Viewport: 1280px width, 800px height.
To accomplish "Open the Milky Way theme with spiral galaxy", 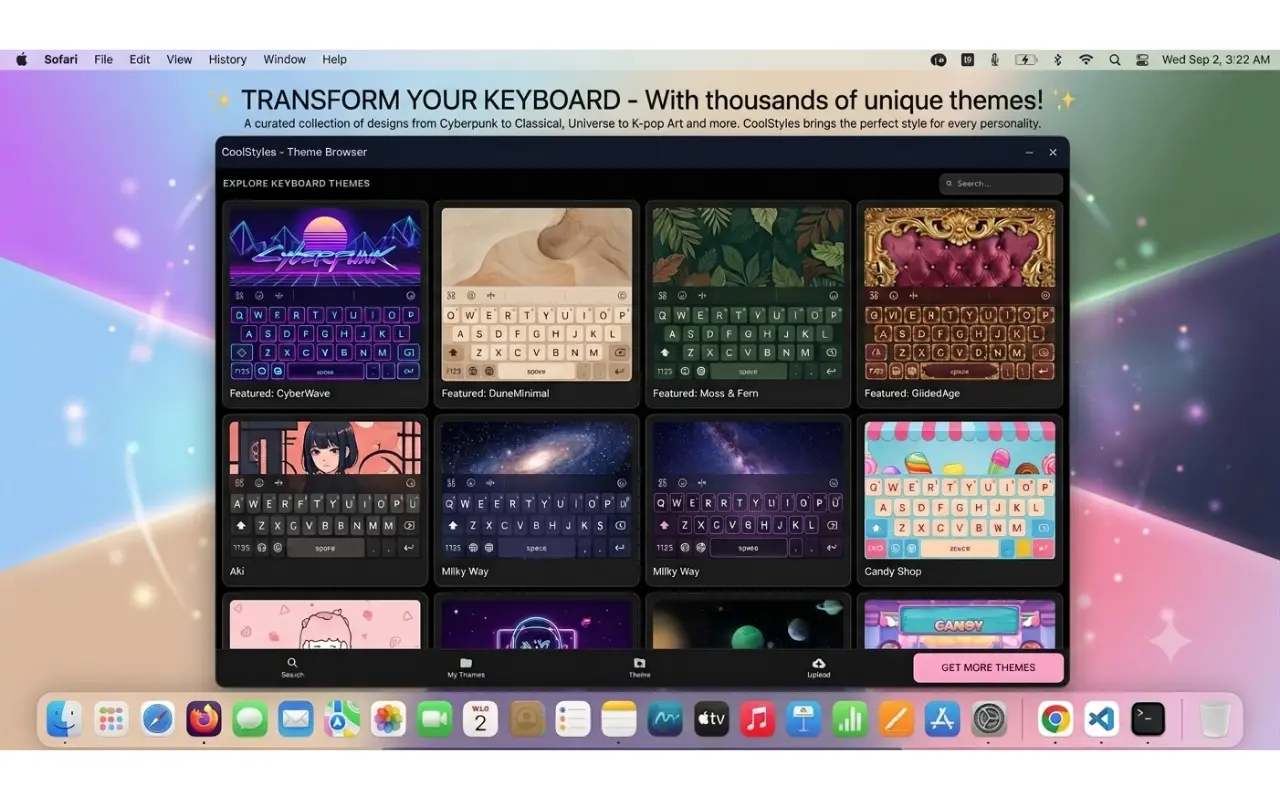I will (537, 500).
